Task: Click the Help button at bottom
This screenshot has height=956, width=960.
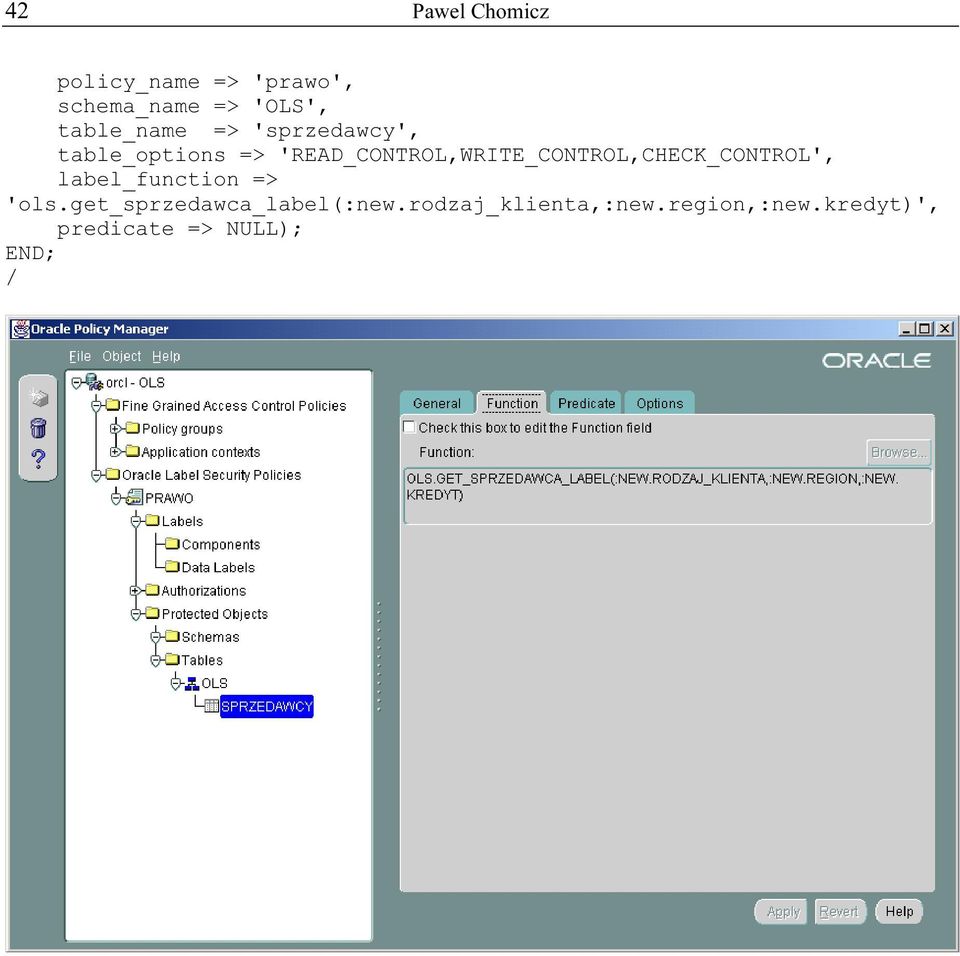Action: pos(899,911)
